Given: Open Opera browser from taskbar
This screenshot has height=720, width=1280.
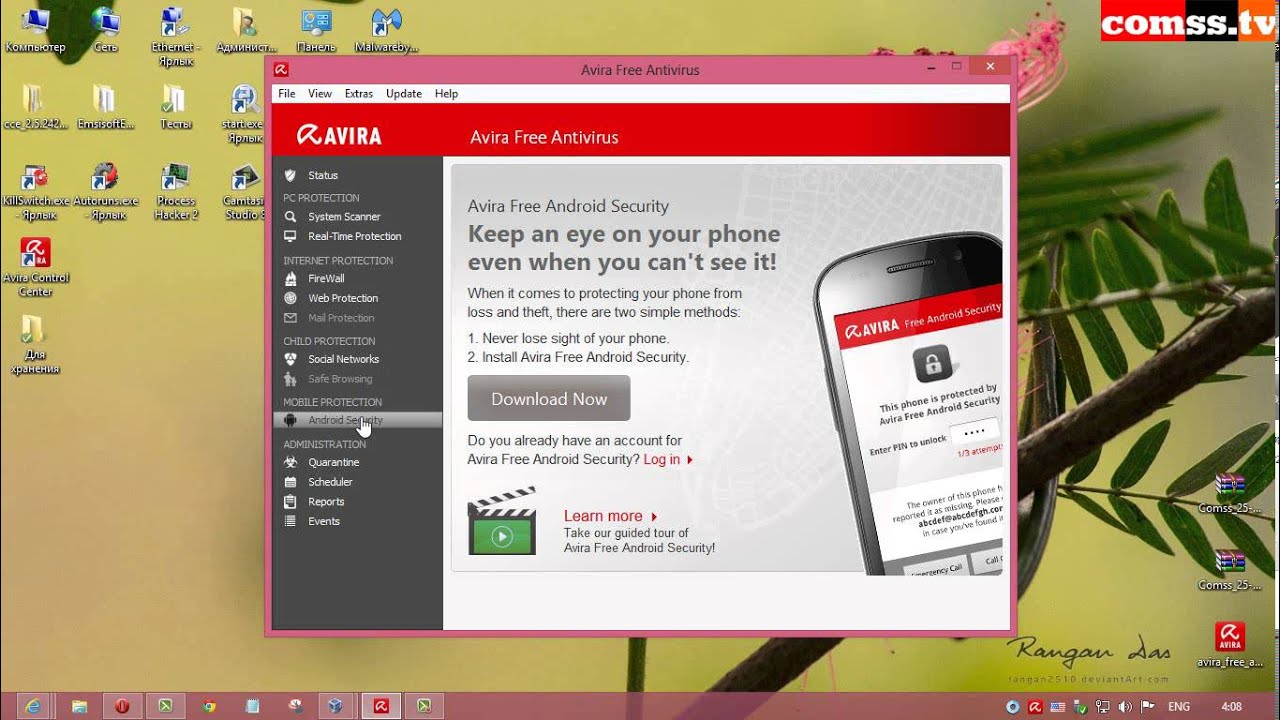Looking at the screenshot, I should coord(122,706).
